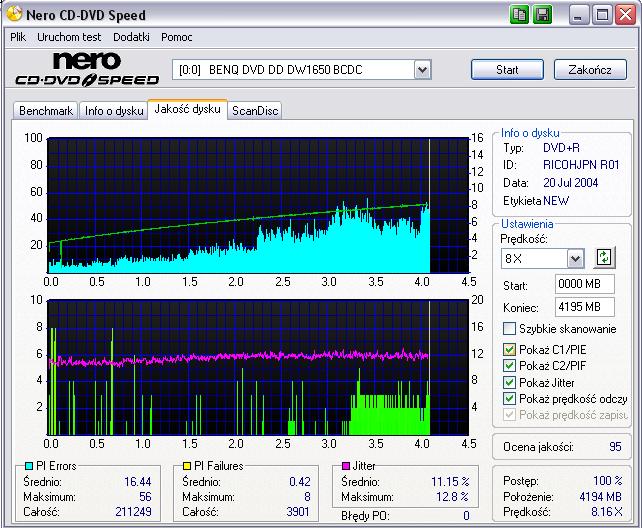This screenshot has height=528, width=642.
Task: Click the refresh icon beside speed dropdown
Action: [x=603, y=257]
